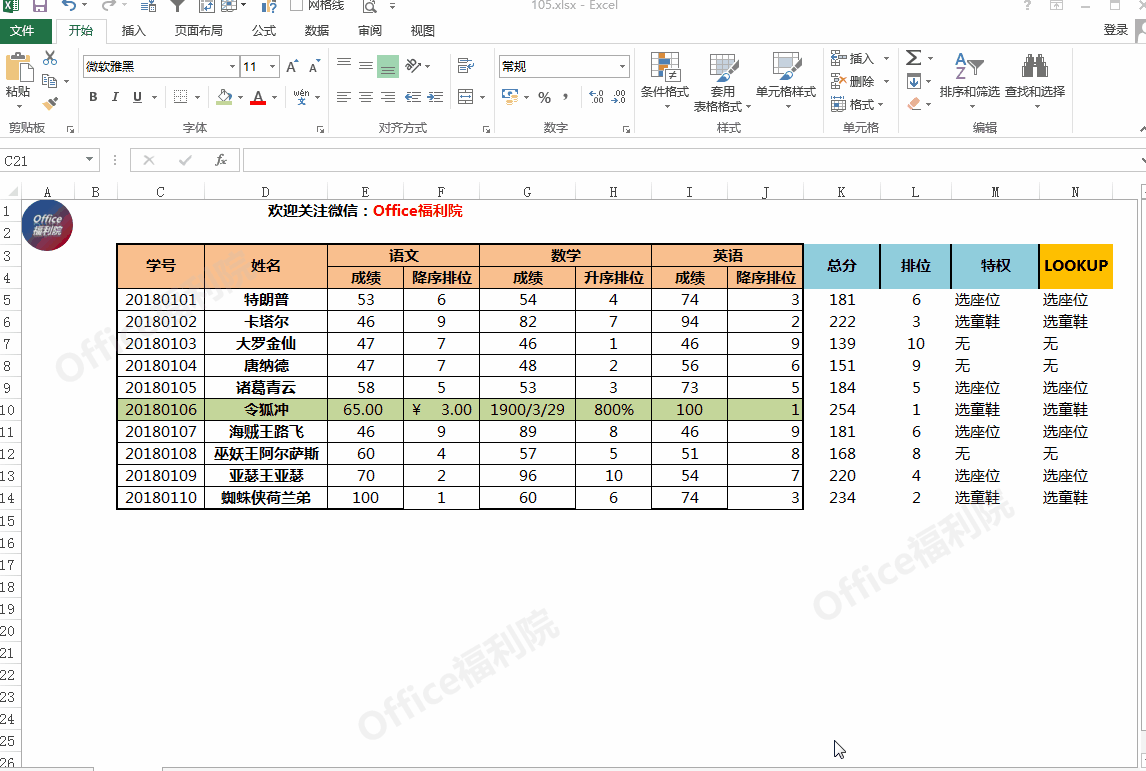Toggle Bold formatting
1146x771 pixels.
(x=93, y=97)
